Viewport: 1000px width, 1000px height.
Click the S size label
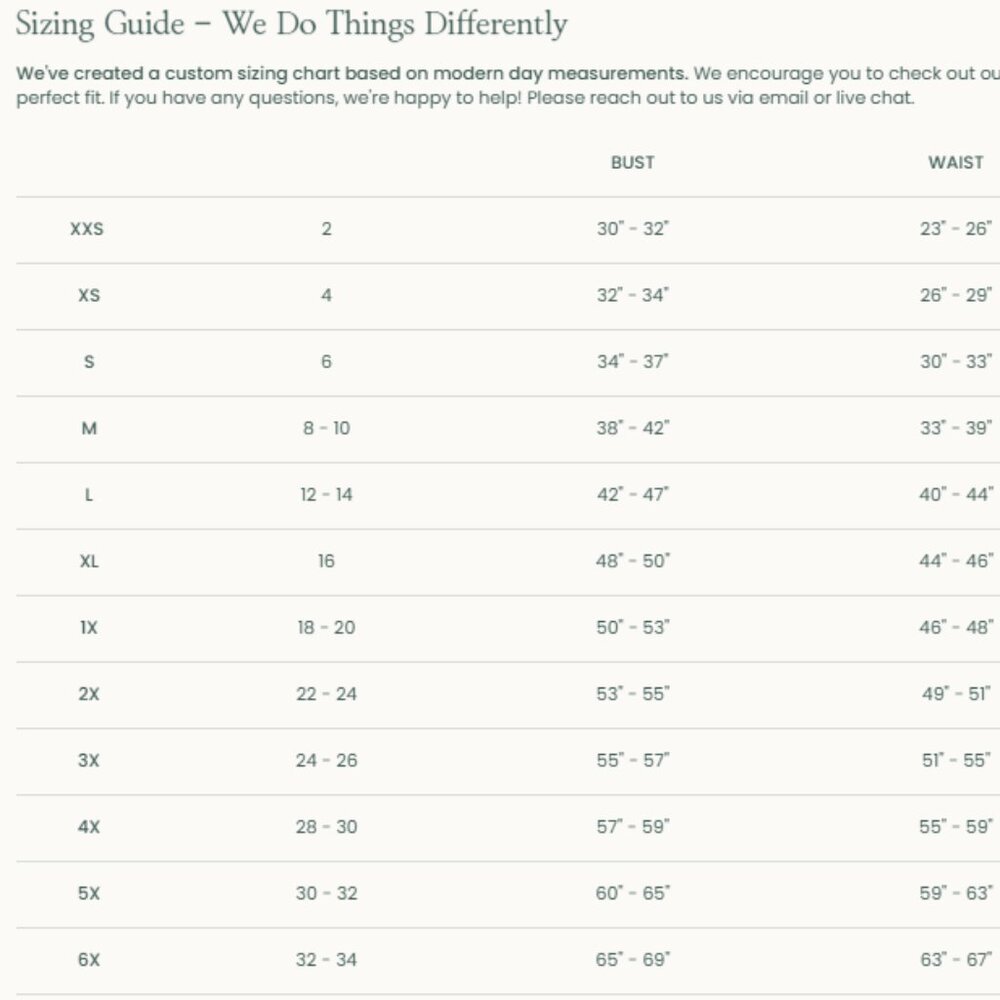point(89,362)
